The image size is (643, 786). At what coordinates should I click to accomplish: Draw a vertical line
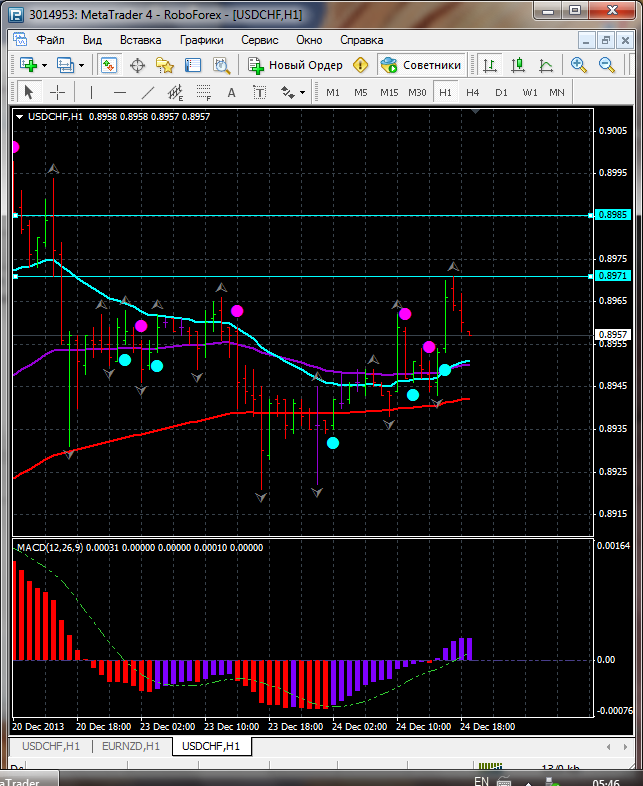pyautogui.click(x=91, y=92)
